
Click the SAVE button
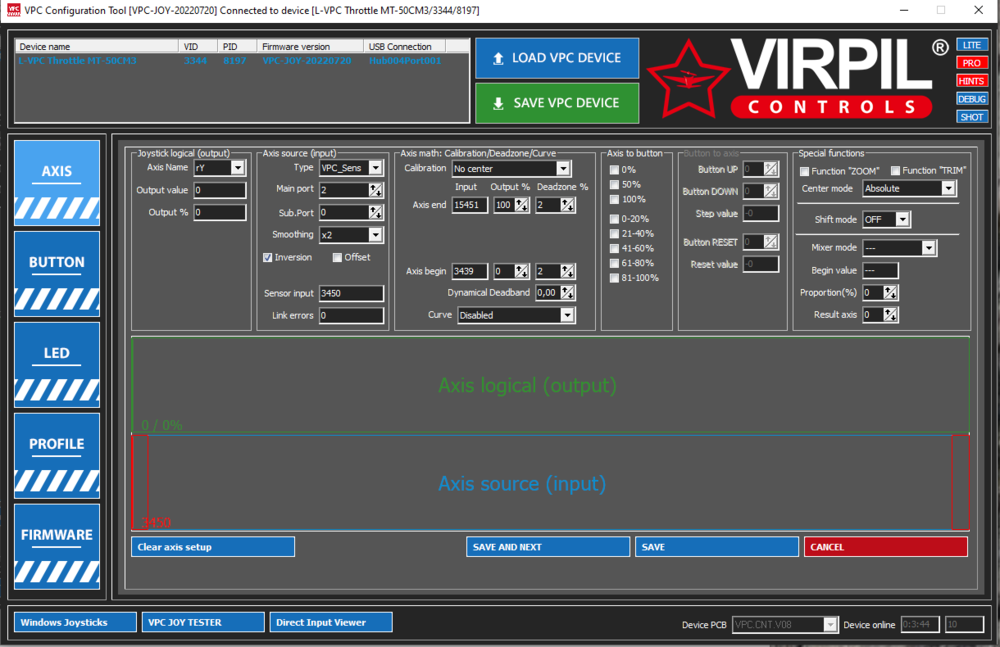(717, 547)
